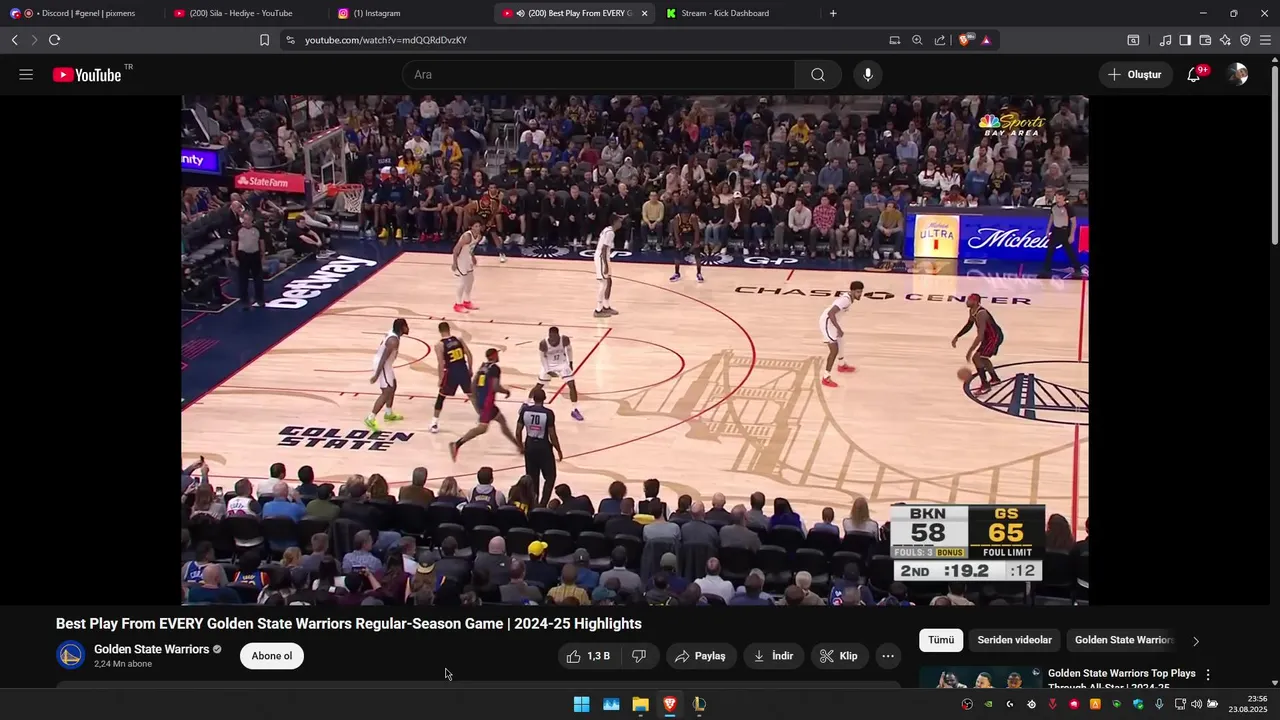The width and height of the screenshot is (1280, 720).
Task: Open Brave Leo AI sparkle icon
Action: 1225,40
